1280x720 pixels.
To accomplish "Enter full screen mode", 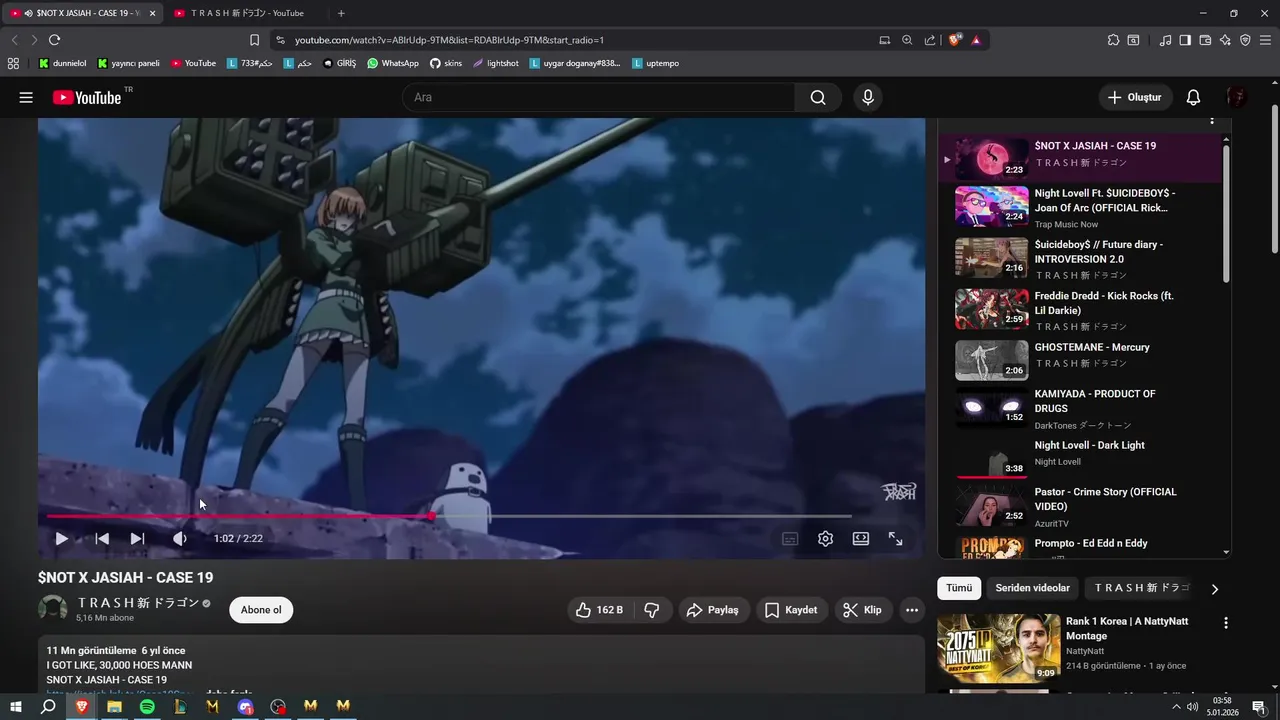I will [x=896, y=539].
